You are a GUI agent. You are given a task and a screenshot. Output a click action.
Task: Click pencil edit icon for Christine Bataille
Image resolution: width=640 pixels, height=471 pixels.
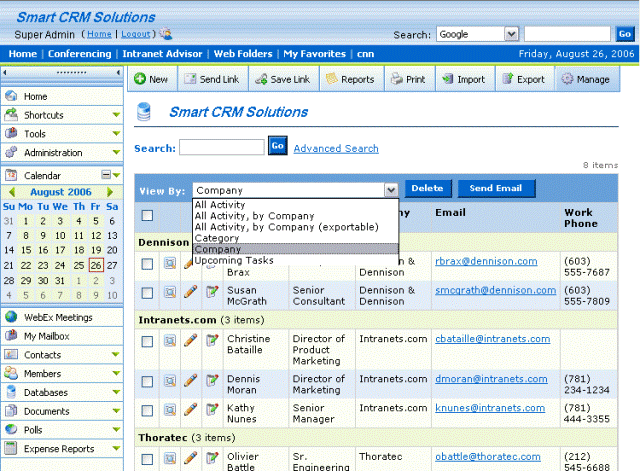(x=191, y=341)
